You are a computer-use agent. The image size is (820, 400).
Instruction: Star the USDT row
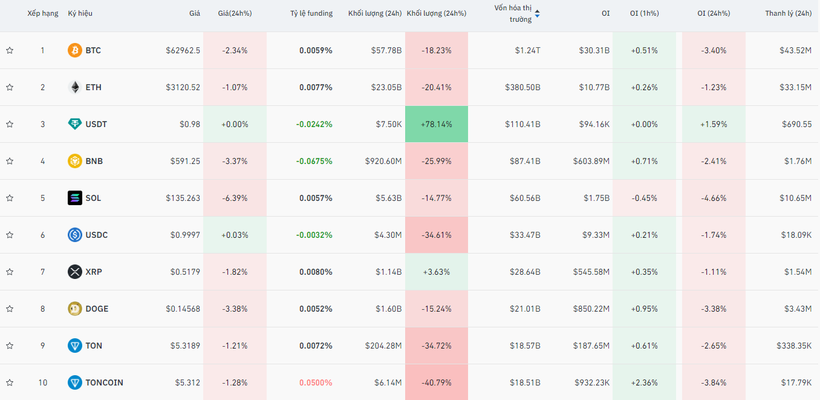click(9, 124)
